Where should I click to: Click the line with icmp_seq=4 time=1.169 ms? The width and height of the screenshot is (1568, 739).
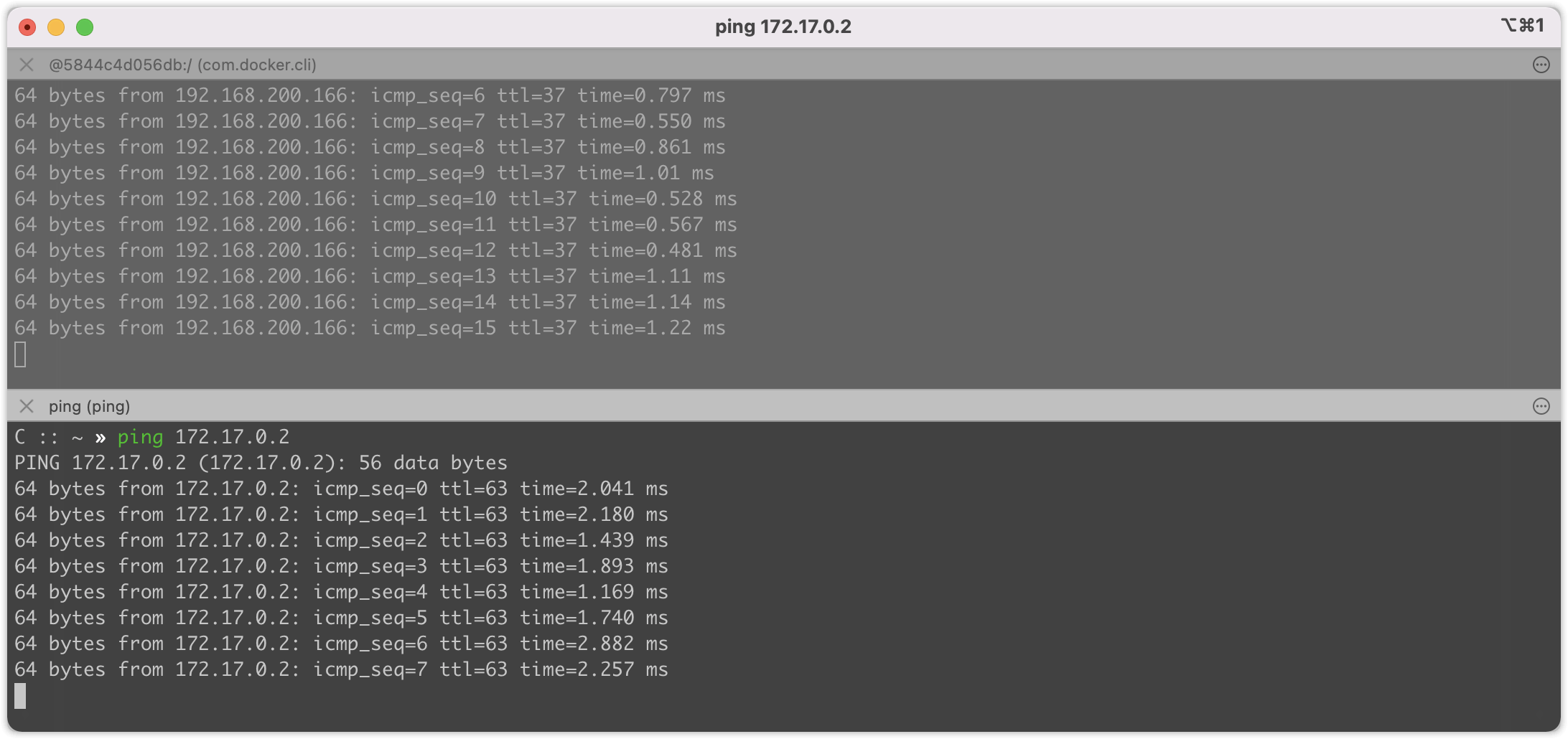click(x=341, y=592)
